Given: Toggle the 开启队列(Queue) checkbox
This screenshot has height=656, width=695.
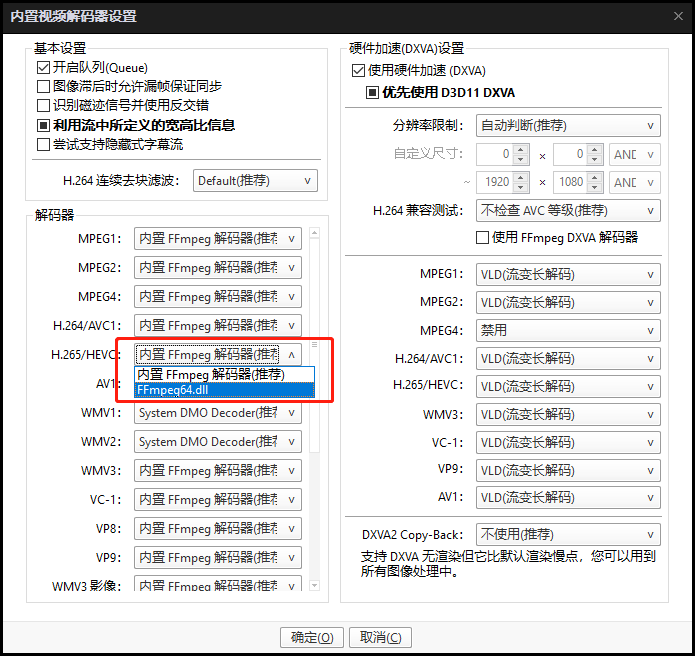Looking at the screenshot, I should coord(43,67).
